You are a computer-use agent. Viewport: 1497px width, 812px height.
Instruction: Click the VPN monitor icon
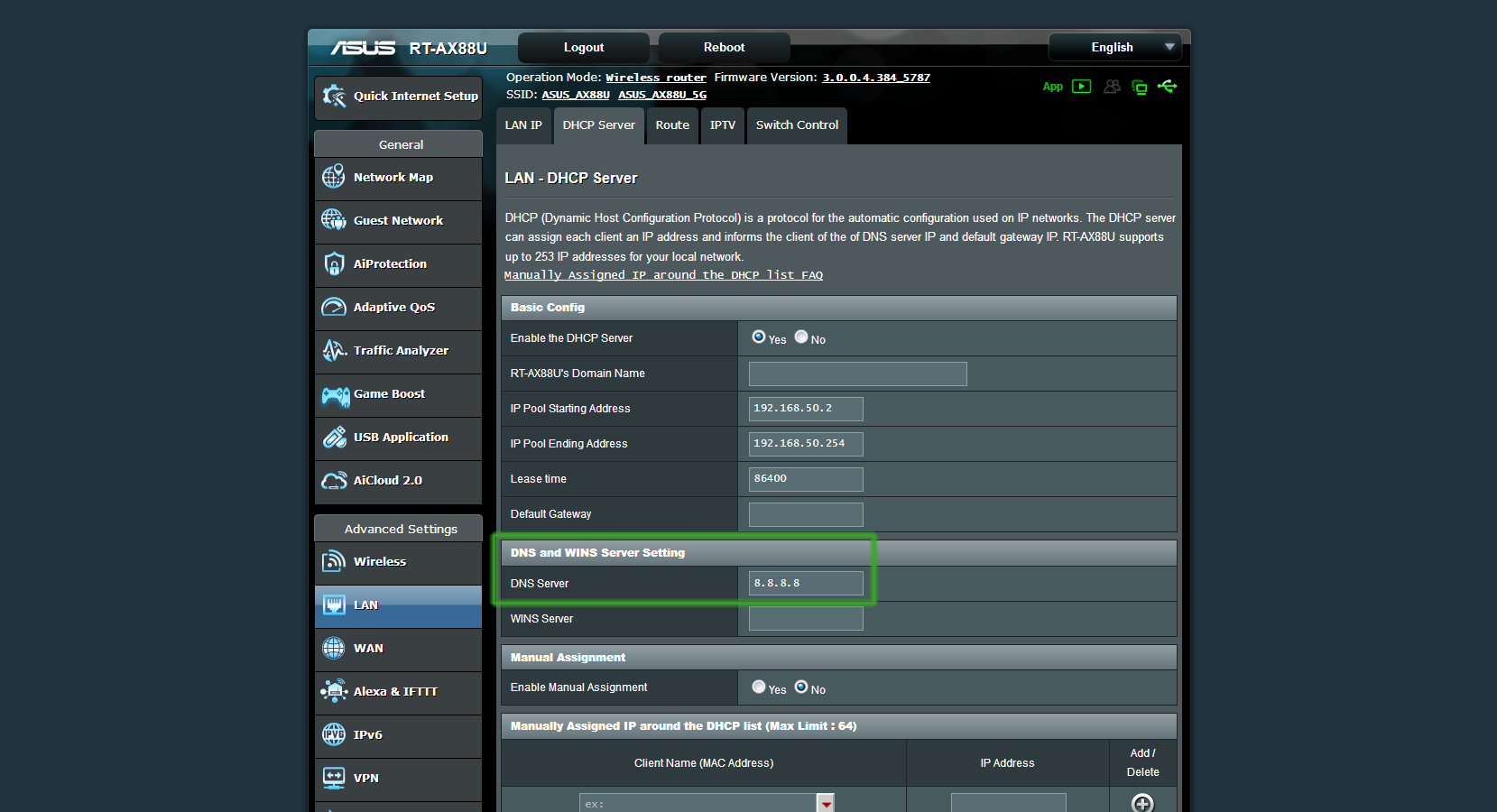click(334, 778)
